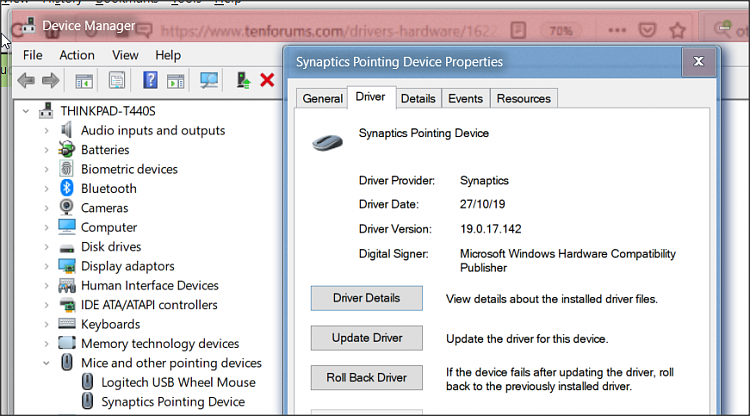Expand the Keyboards node

[46, 324]
